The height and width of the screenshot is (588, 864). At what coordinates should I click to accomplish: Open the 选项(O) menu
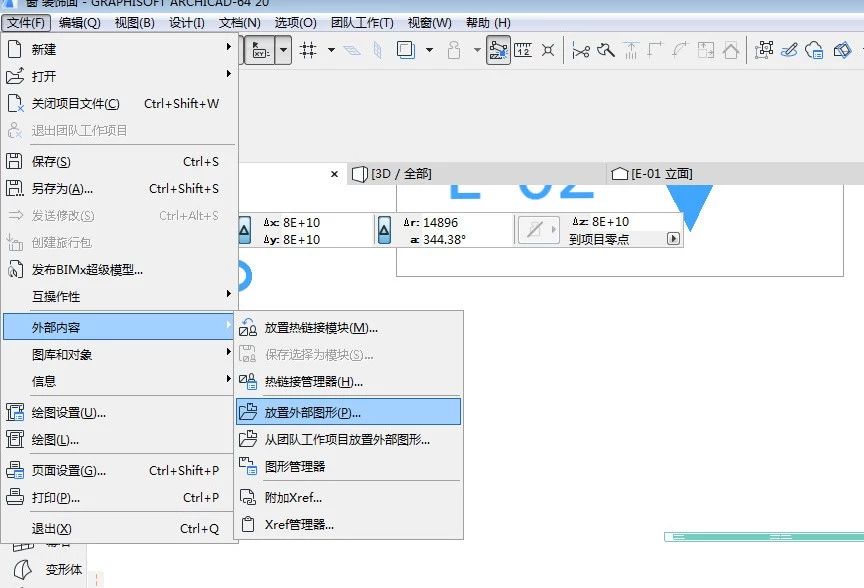pyautogui.click(x=295, y=23)
